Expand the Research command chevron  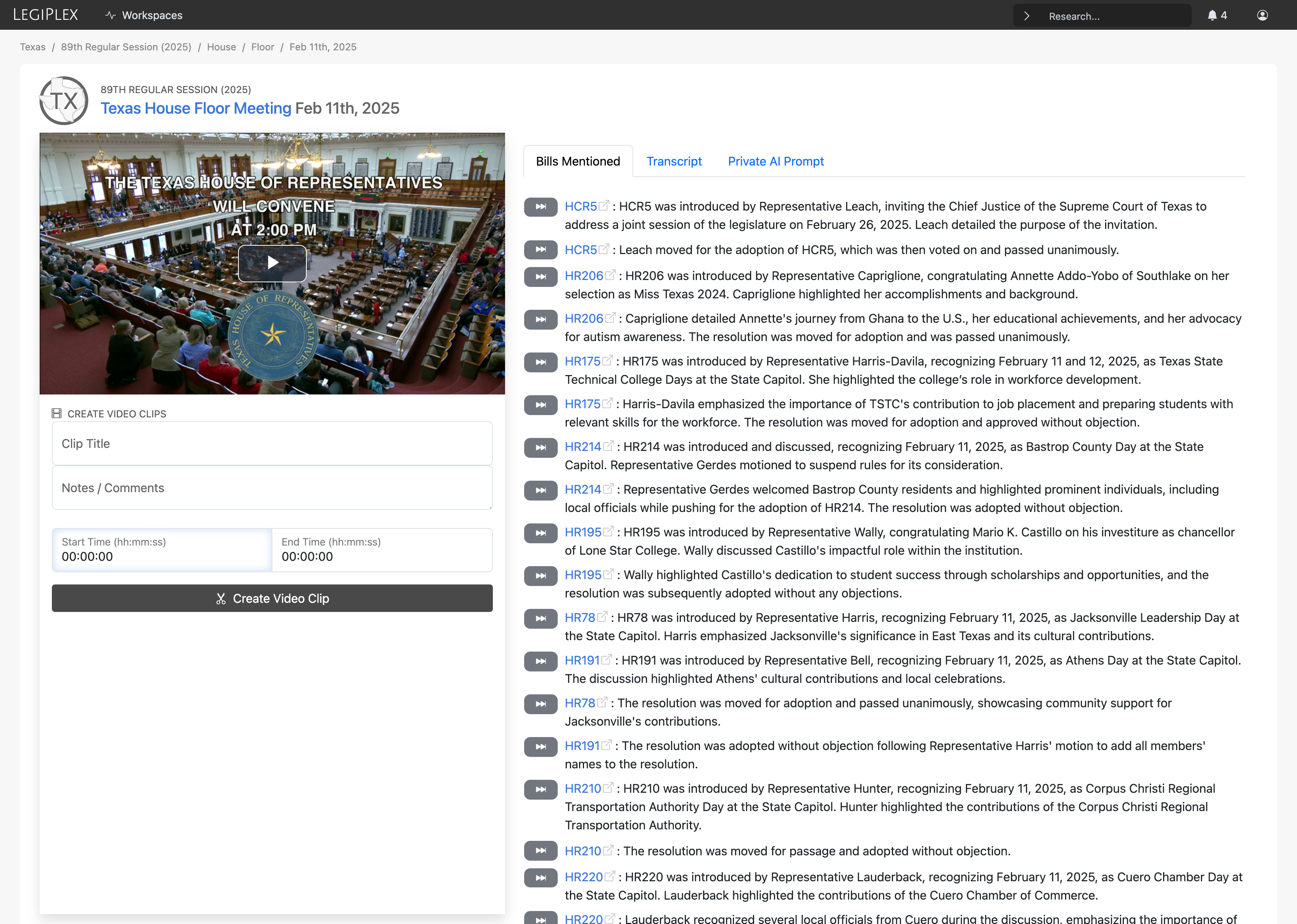point(1026,16)
